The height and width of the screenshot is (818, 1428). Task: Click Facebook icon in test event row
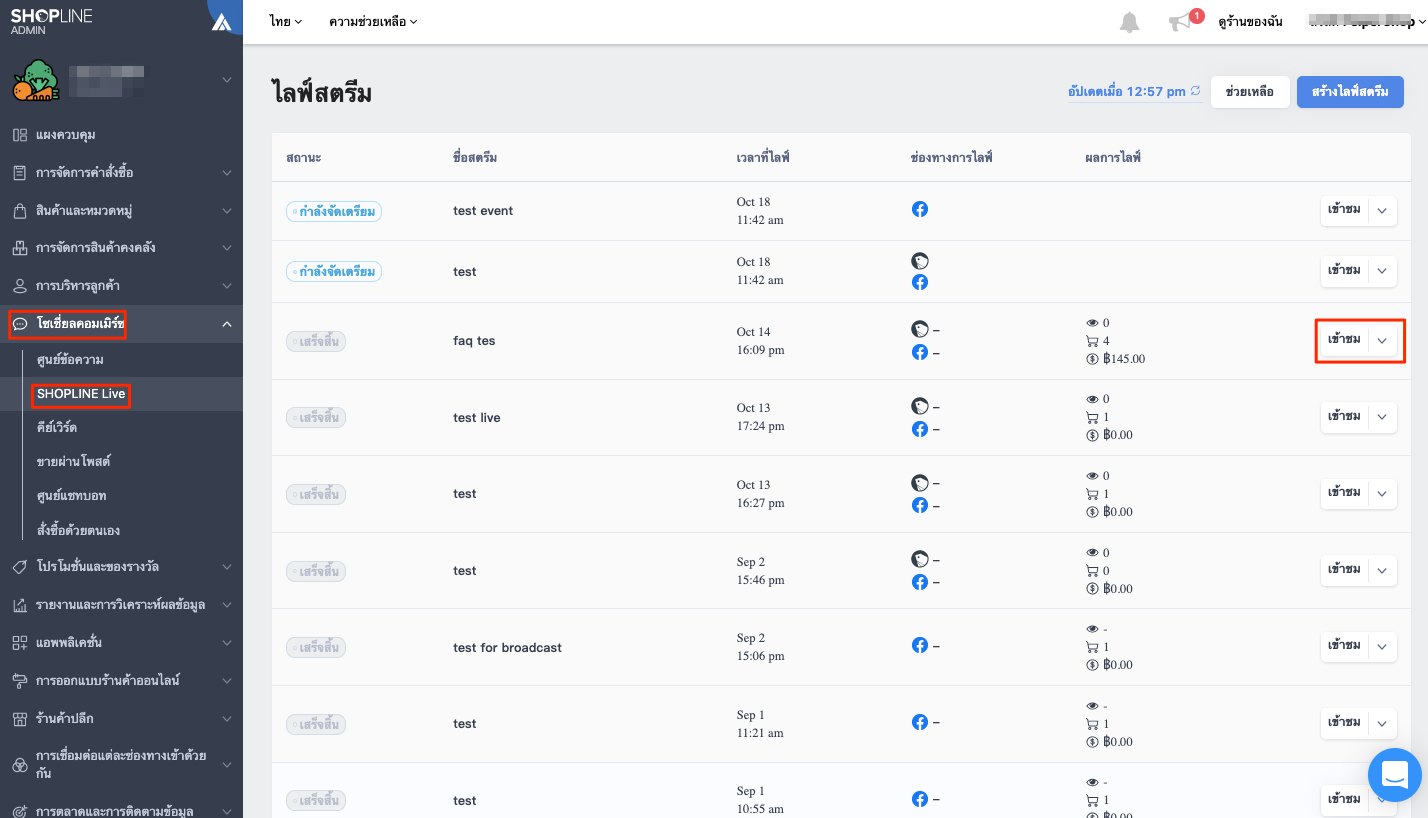920,210
